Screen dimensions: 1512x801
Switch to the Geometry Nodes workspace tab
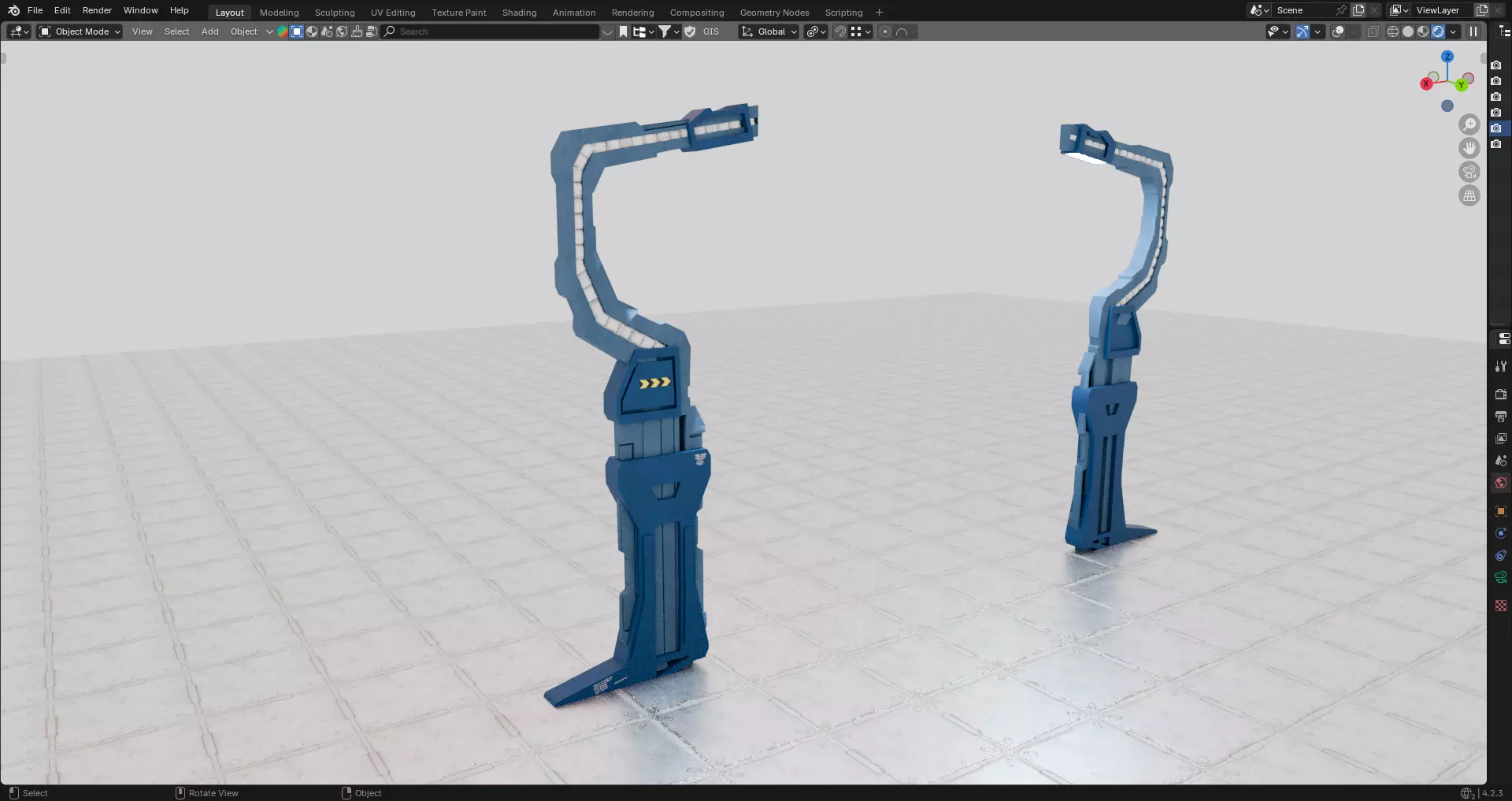pos(774,13)
